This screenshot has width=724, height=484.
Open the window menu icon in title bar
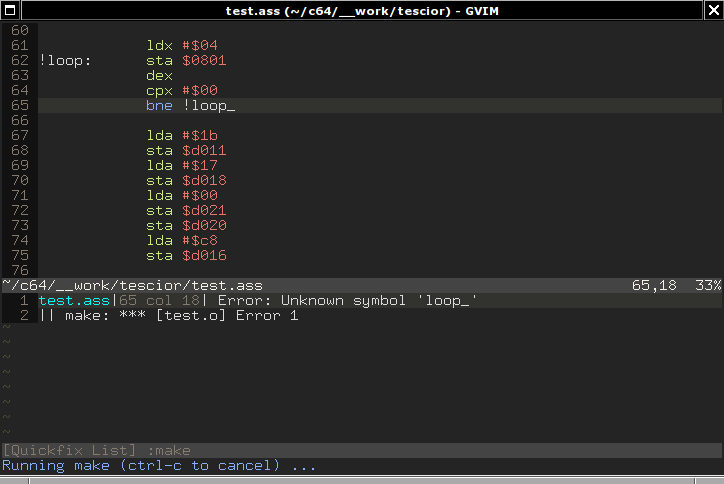click(10, 10)
